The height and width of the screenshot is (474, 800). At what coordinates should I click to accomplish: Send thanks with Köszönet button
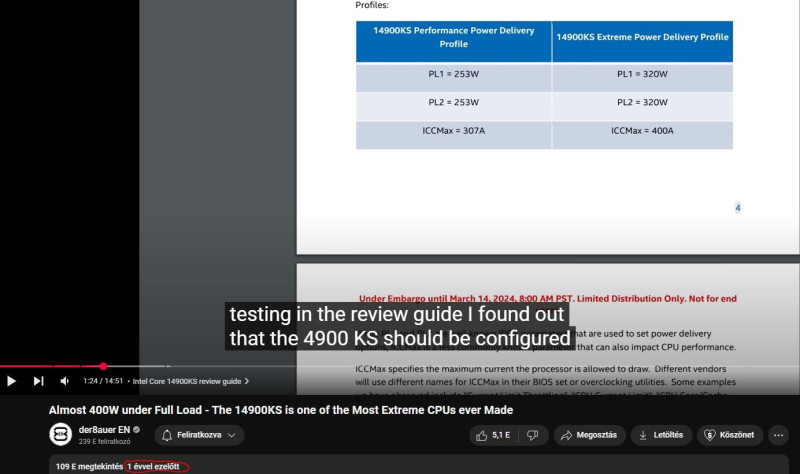pyautogui.click(x=730, y=435)
